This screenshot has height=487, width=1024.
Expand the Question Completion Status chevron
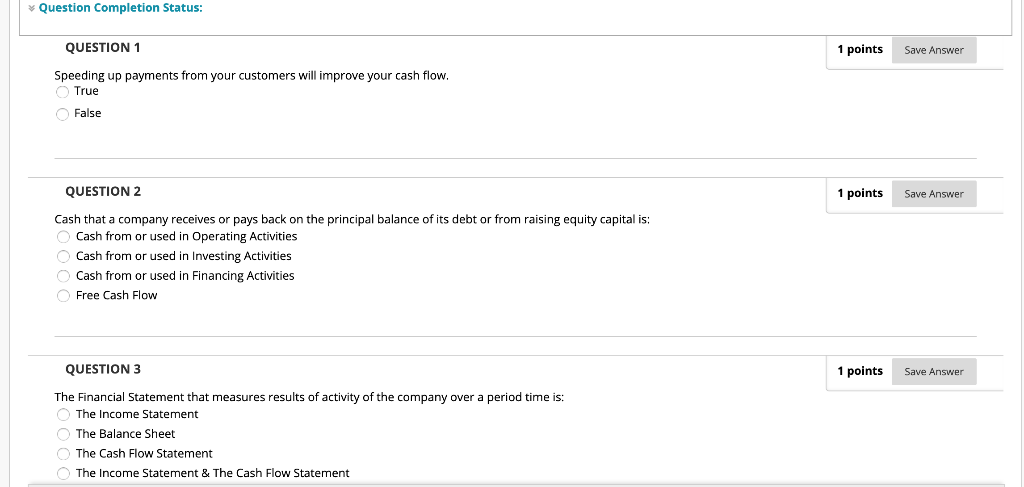(x=32, y=8)
